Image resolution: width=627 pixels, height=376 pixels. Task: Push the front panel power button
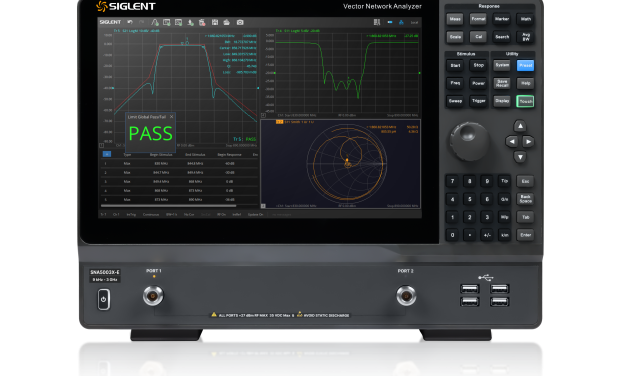104,300
